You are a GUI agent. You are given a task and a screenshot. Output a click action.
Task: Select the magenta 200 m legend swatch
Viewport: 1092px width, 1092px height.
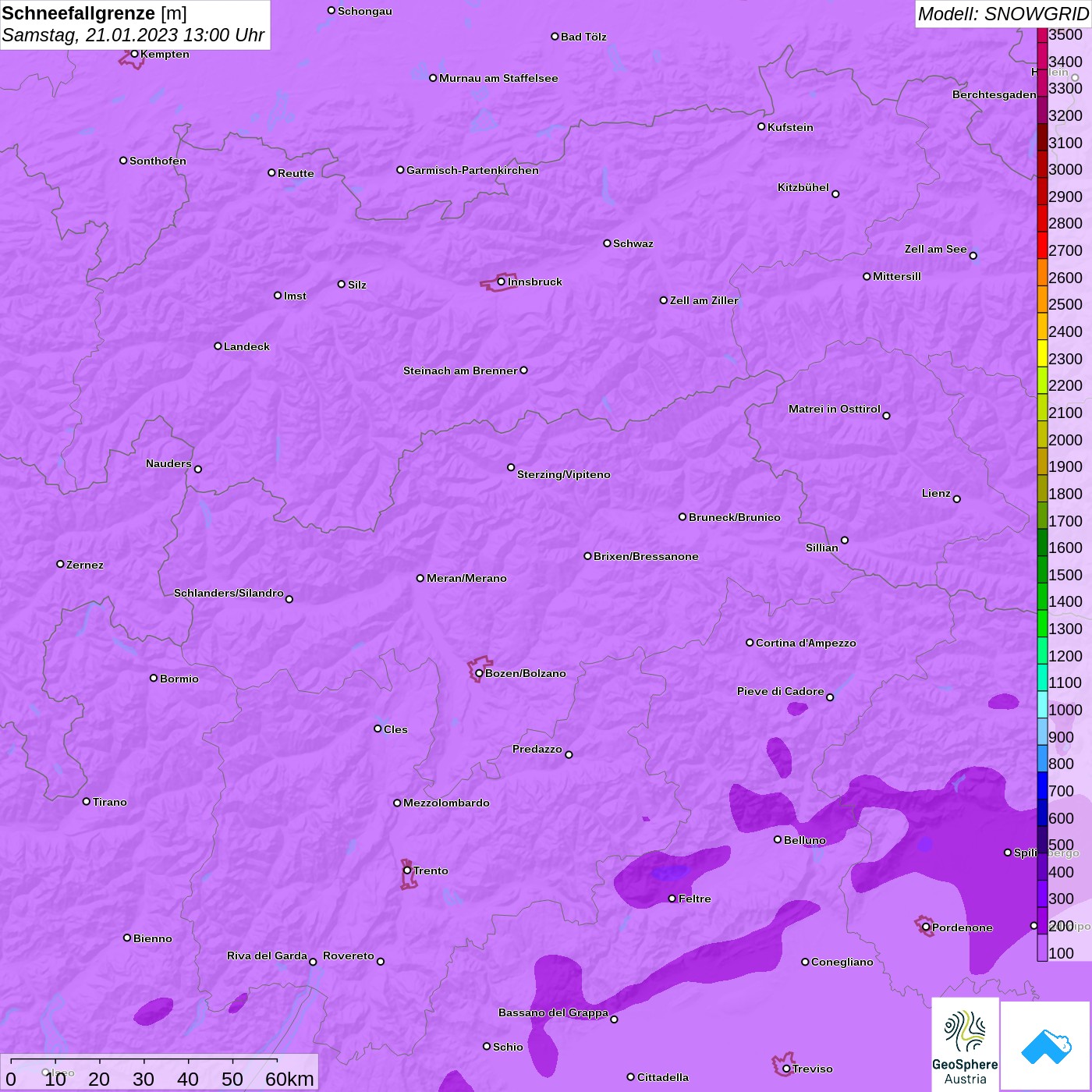click(x=1042, y=920)
